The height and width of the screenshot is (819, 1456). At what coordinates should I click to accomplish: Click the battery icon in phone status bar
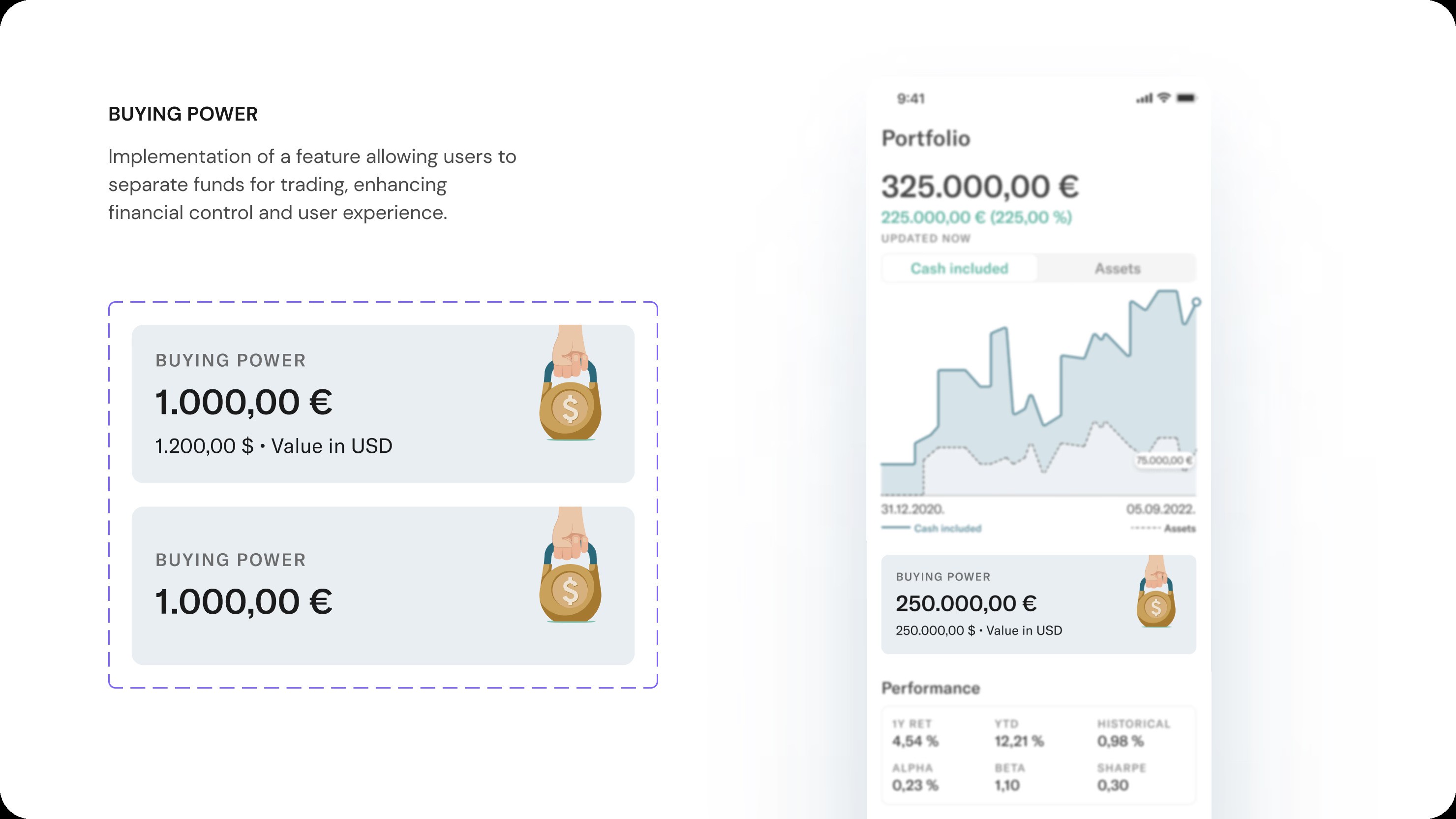pos(1186,98)
